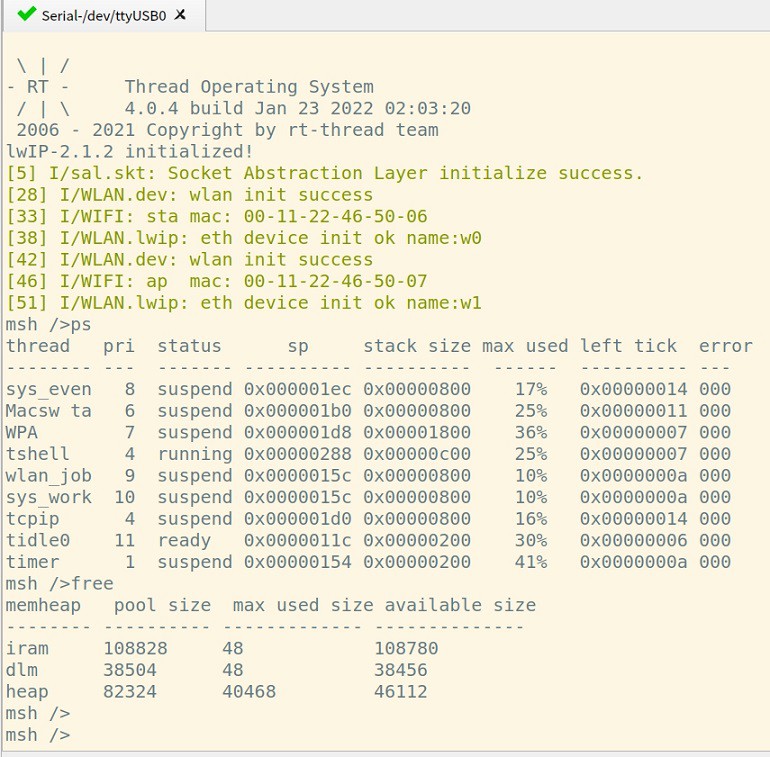Click the 'stack size' column header
This screenshot has width=770, height=757.
point(416,346)
